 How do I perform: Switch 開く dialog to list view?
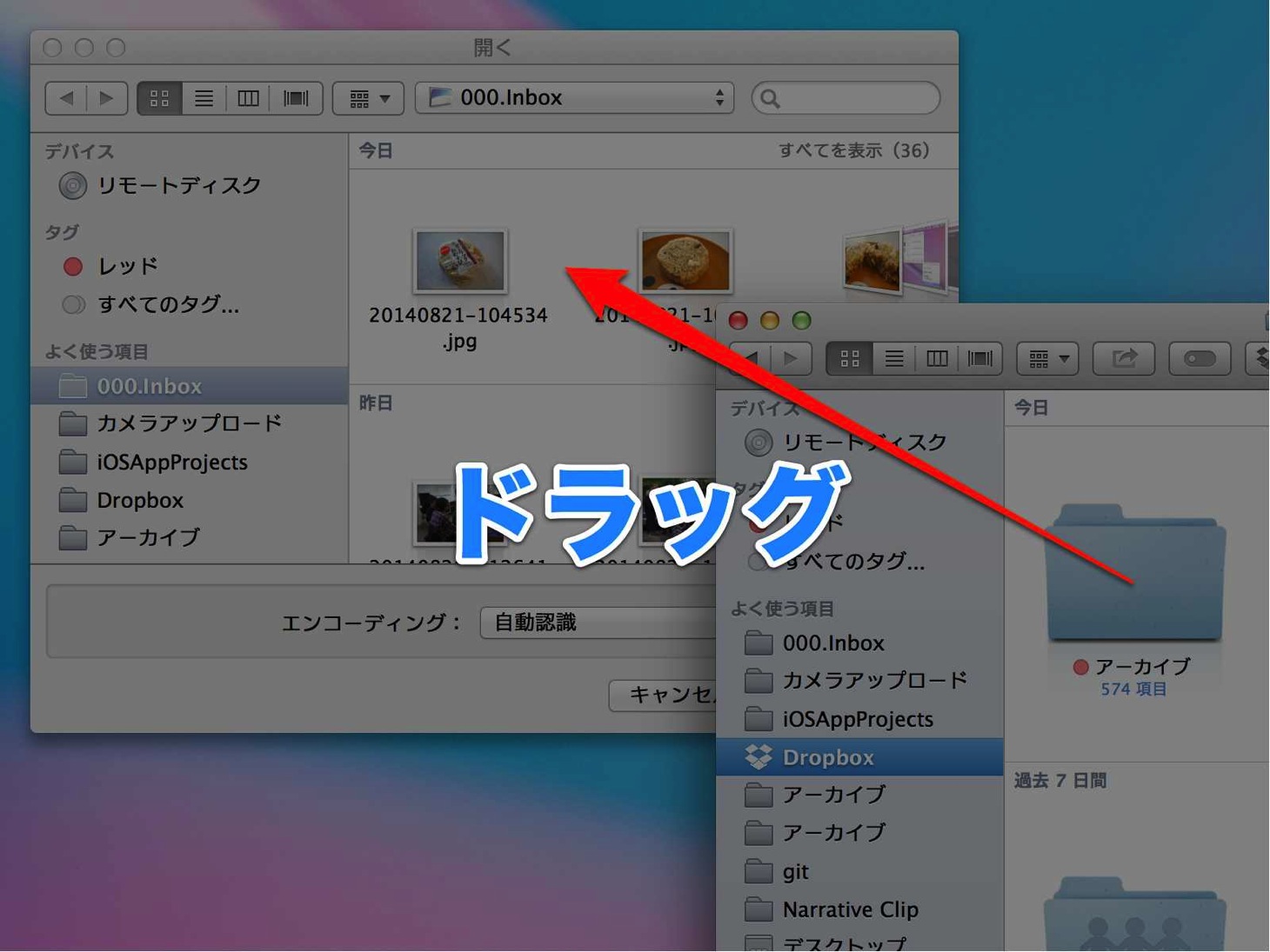click(x=204, y=98)
